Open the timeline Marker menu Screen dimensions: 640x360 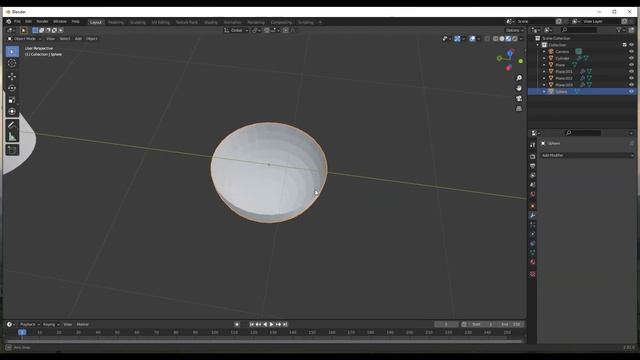(x=82, y=324)
